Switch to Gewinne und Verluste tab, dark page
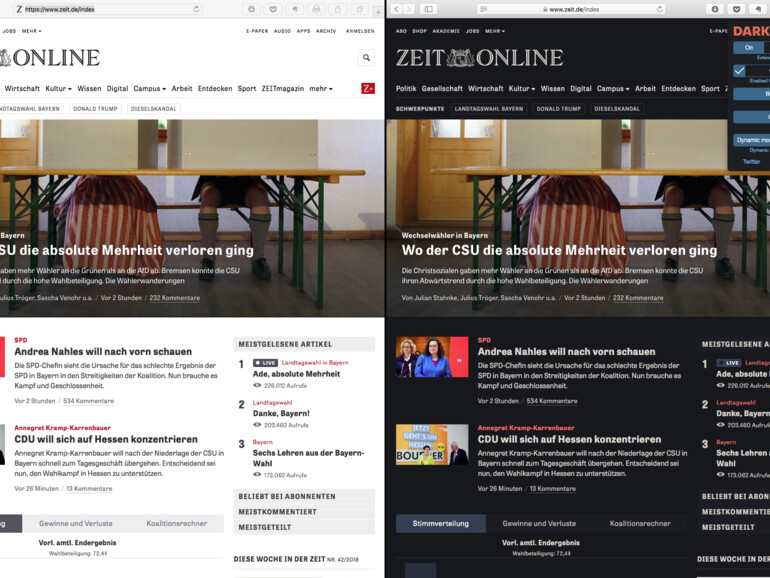The width and height of the screenshot is (770, 578). (x=539, y=523)
